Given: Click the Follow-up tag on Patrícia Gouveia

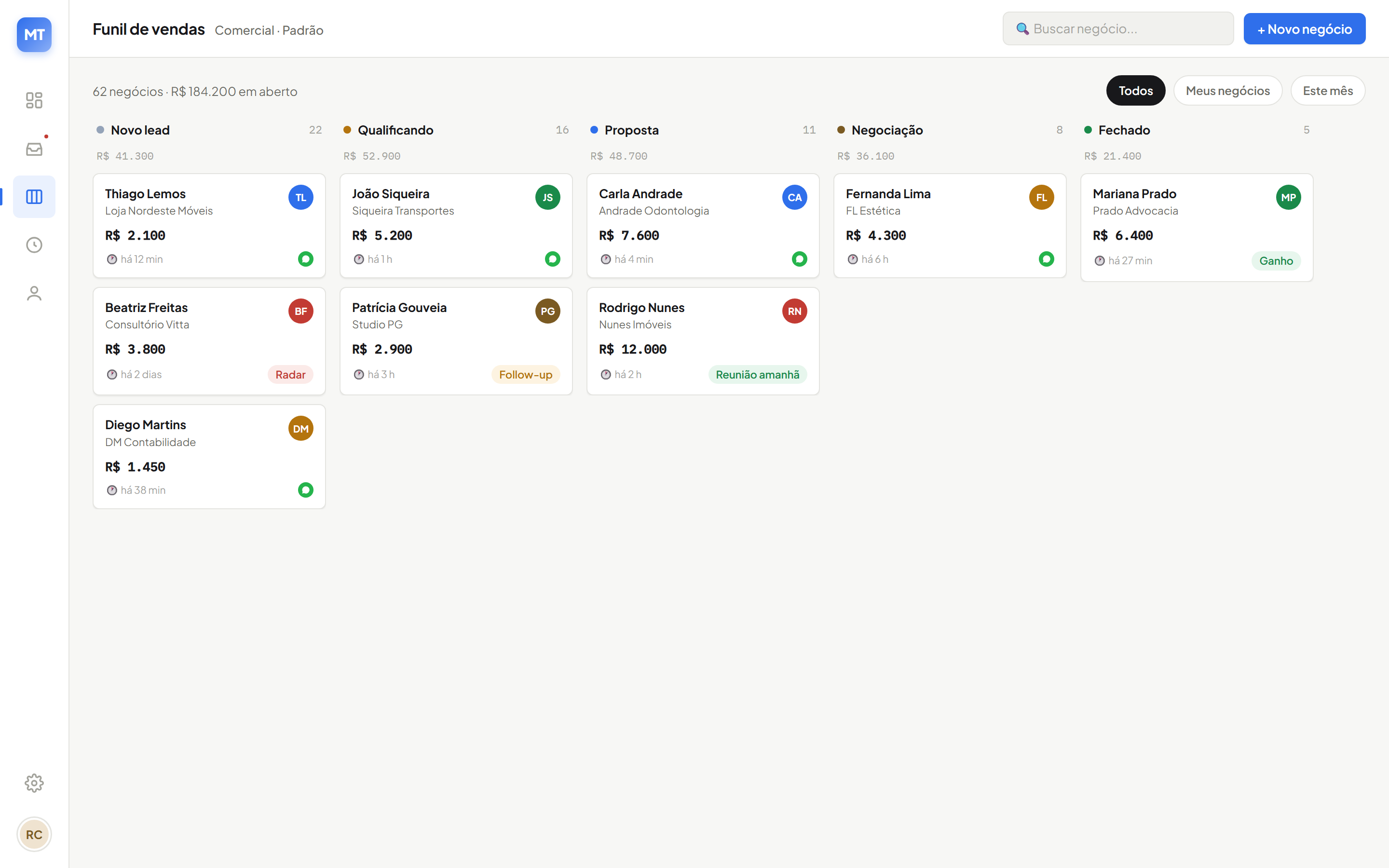Looking at the screenshot, I should (x=526, y=374).
